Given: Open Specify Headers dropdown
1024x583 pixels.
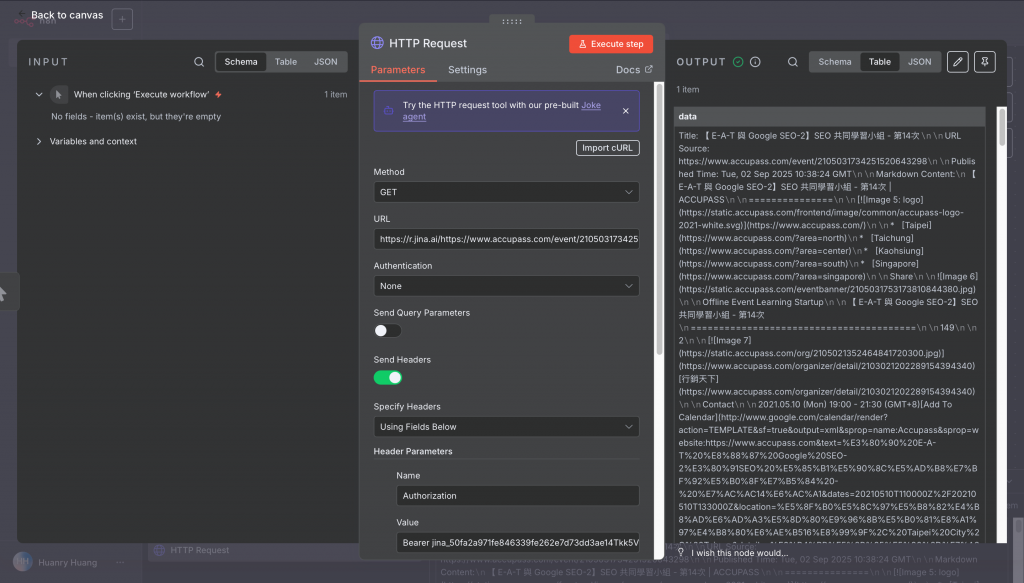Looking at the screenshot, I should pos(506,427).
